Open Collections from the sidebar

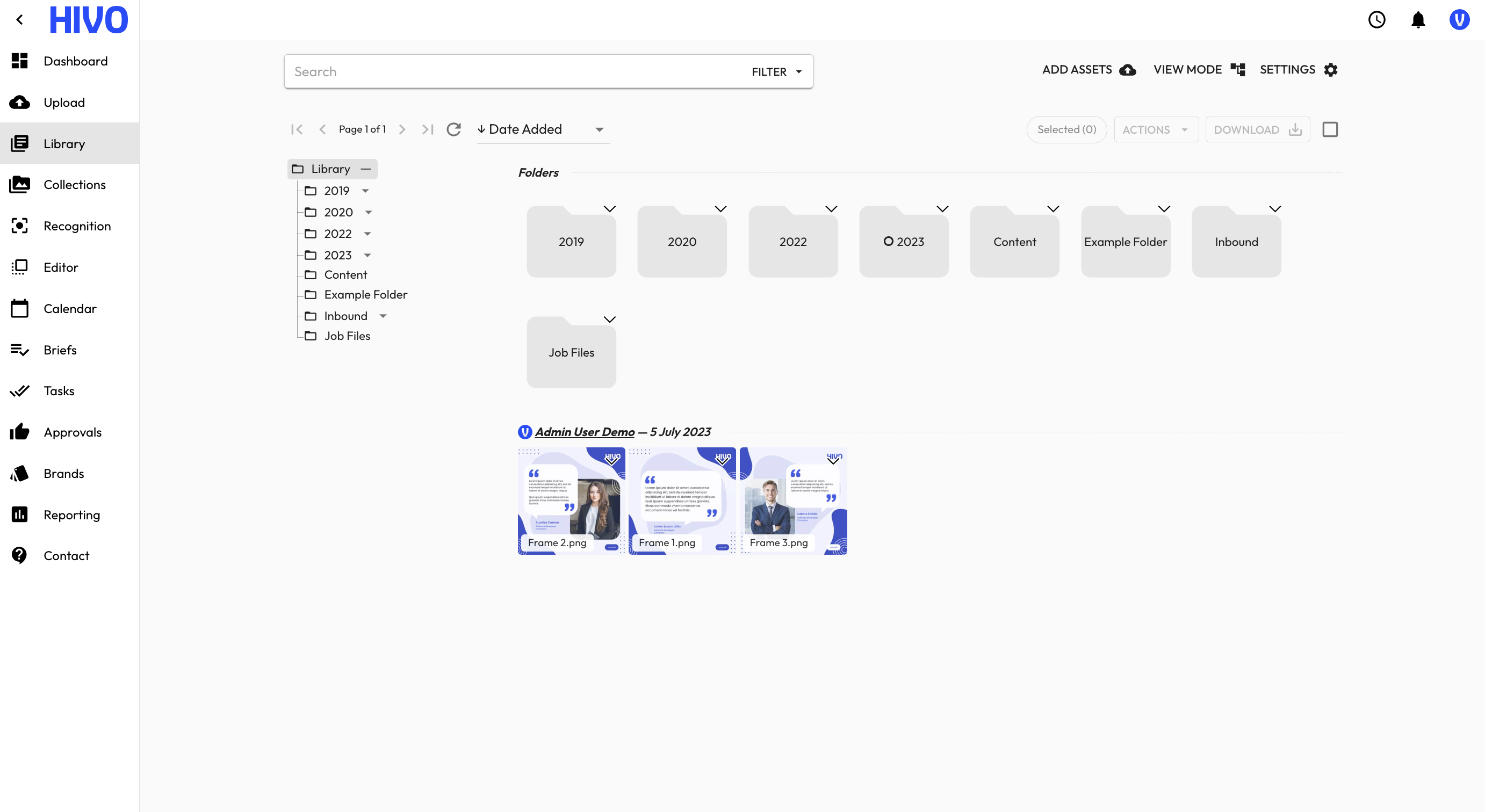coord(74,184)
